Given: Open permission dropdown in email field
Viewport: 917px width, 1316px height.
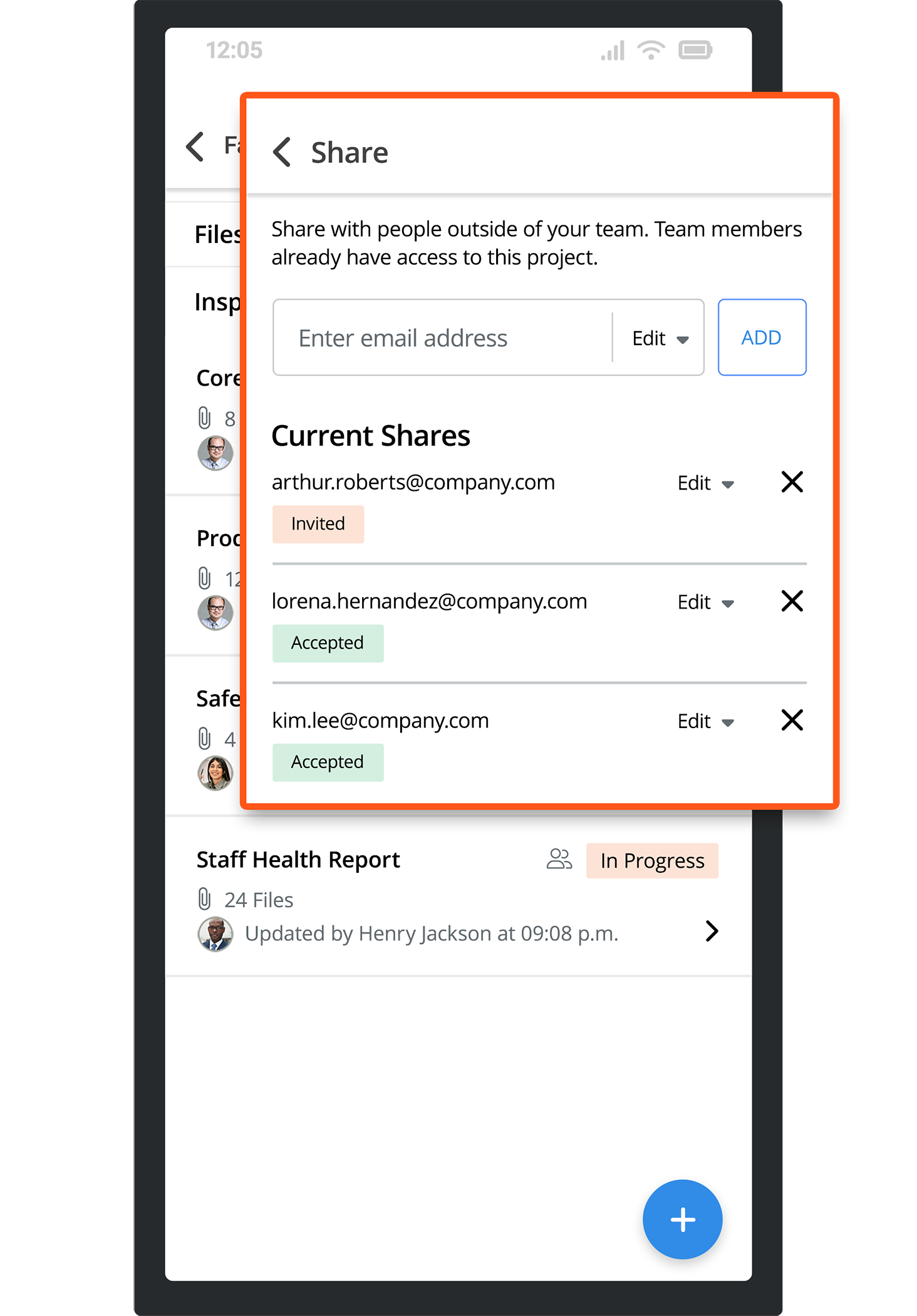Looking at the screenshot, I should coord(660,339).
